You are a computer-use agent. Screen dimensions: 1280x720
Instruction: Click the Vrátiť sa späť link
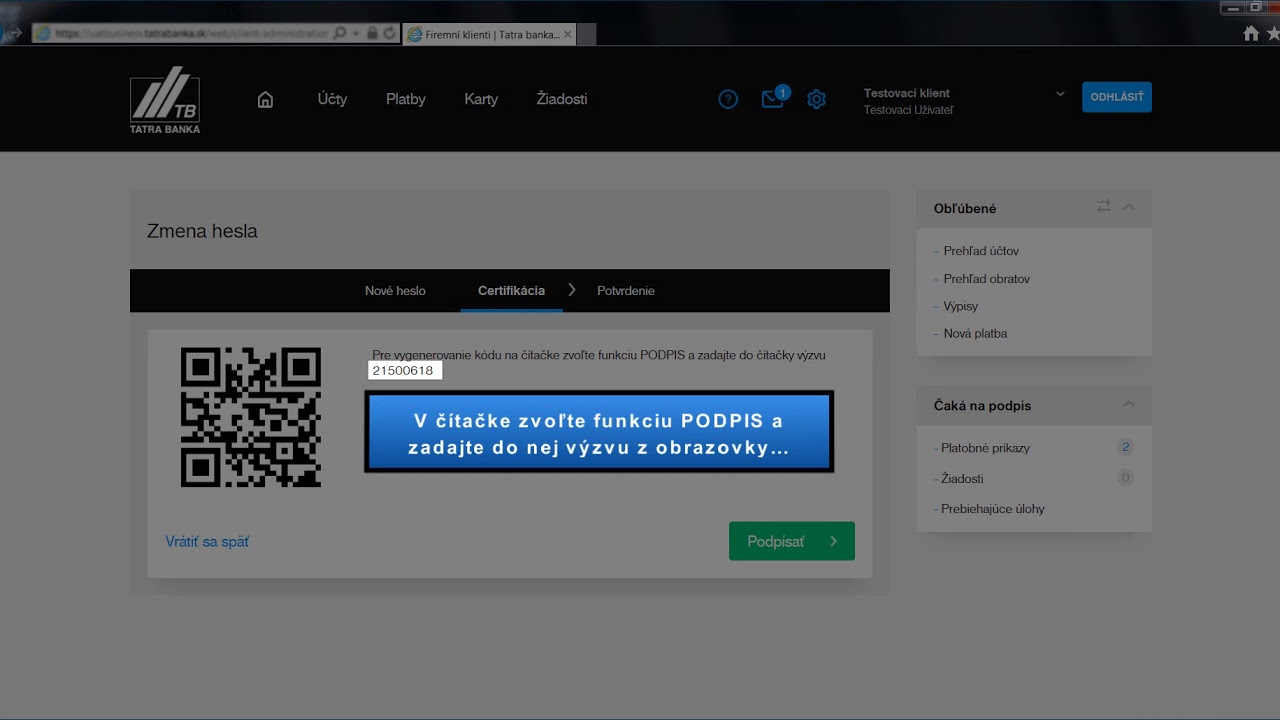click(207, 541)
